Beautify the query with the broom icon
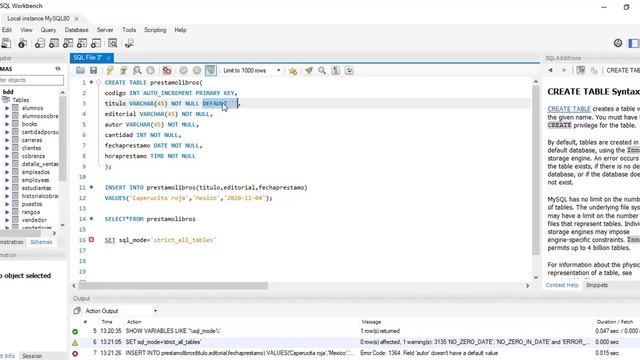Viewport: 640px width, 360px height. (x=309, y=71)
